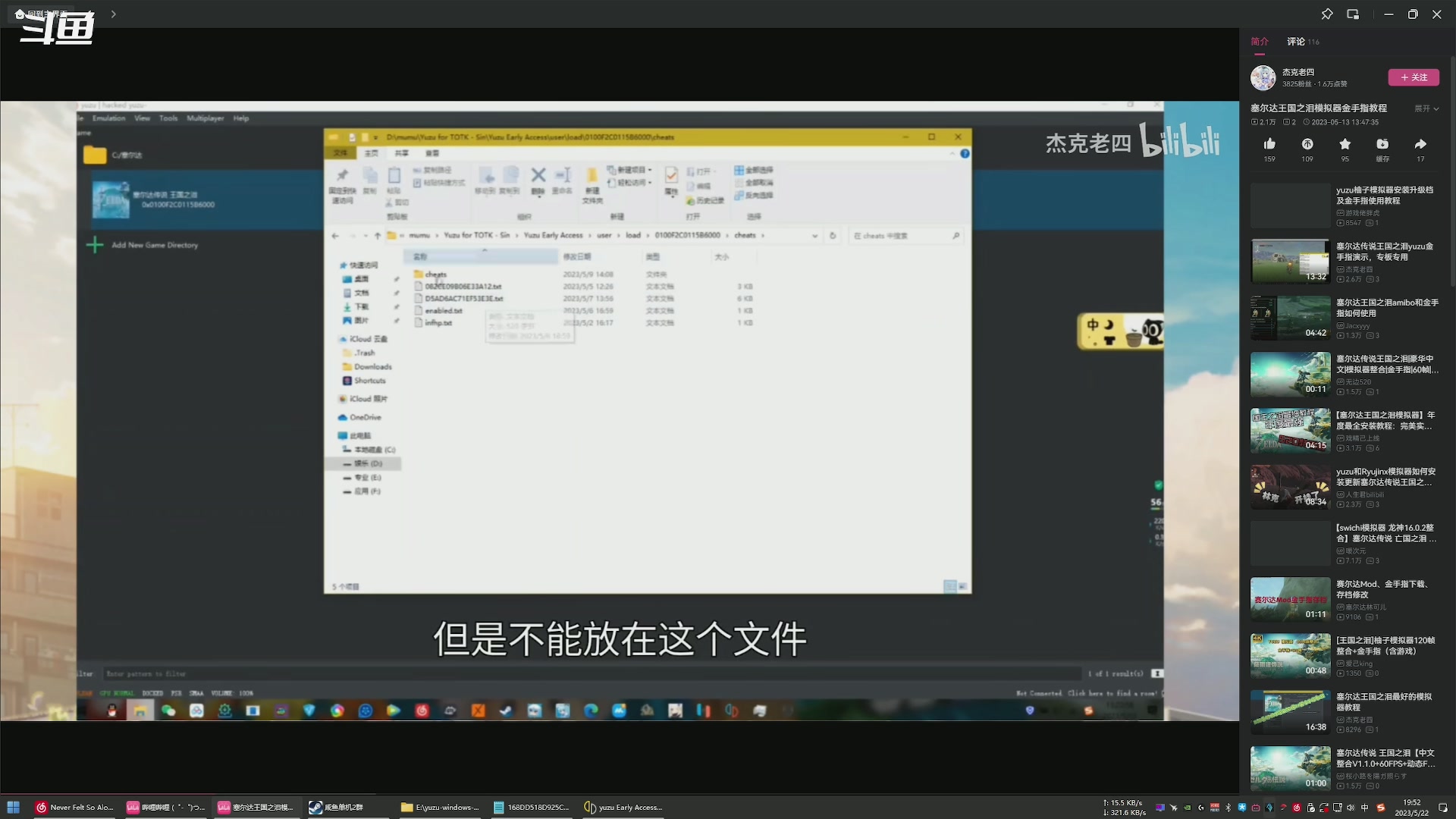
Task: Open the Windows Start menu
Action: pyautogui.click(x=13, y=807)
